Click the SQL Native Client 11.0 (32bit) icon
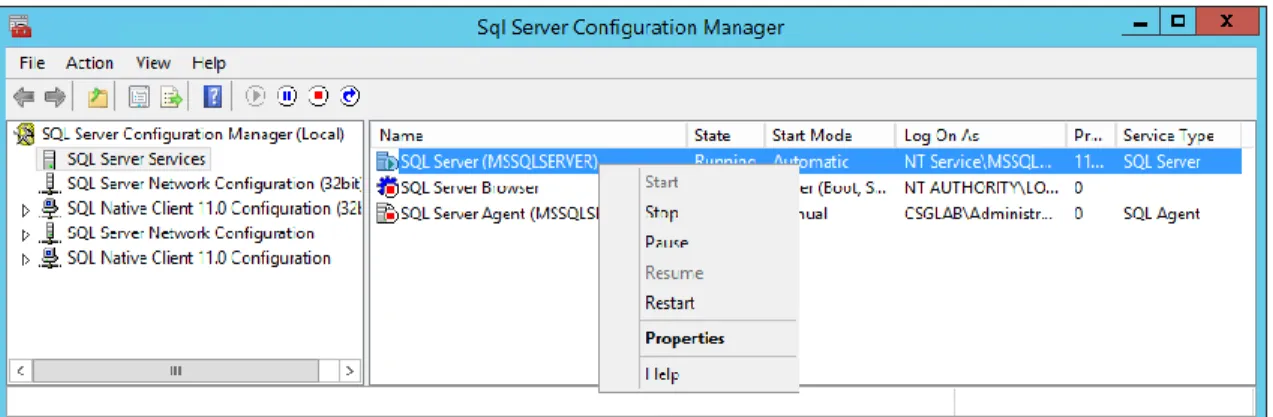Viewport: 1273px width, 417px height. tap(51, 209)
